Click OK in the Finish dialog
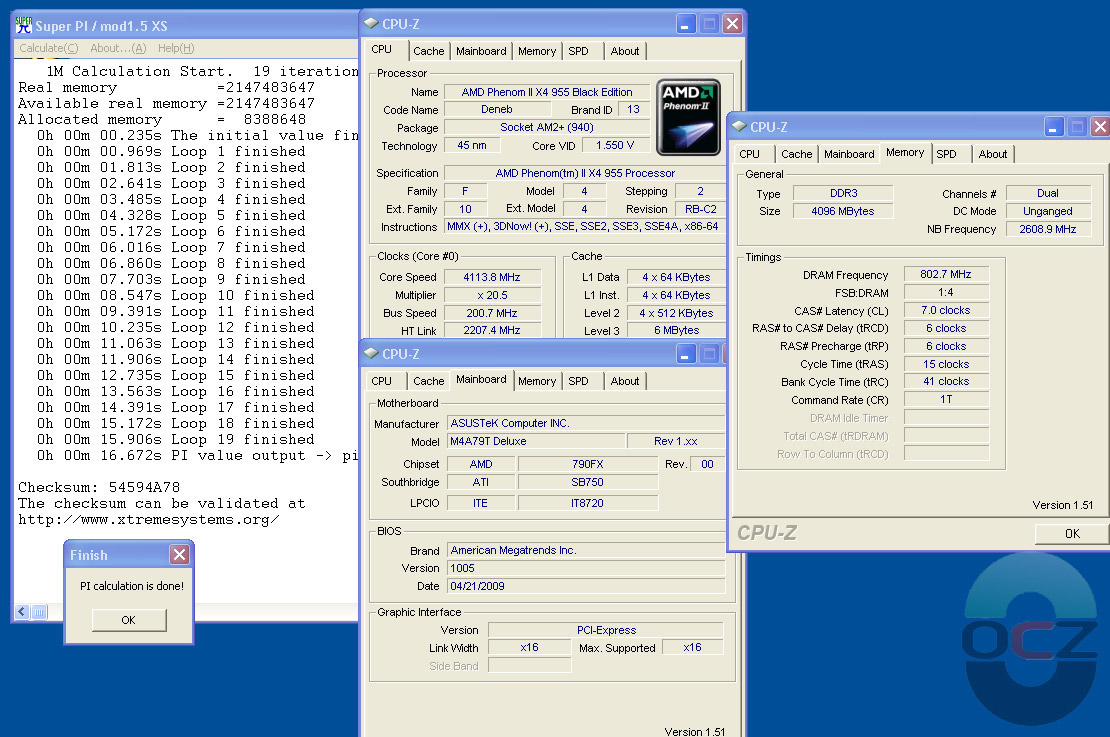Image resolution: width=1110 pixels, height=737 pixels. coord(129,619)
